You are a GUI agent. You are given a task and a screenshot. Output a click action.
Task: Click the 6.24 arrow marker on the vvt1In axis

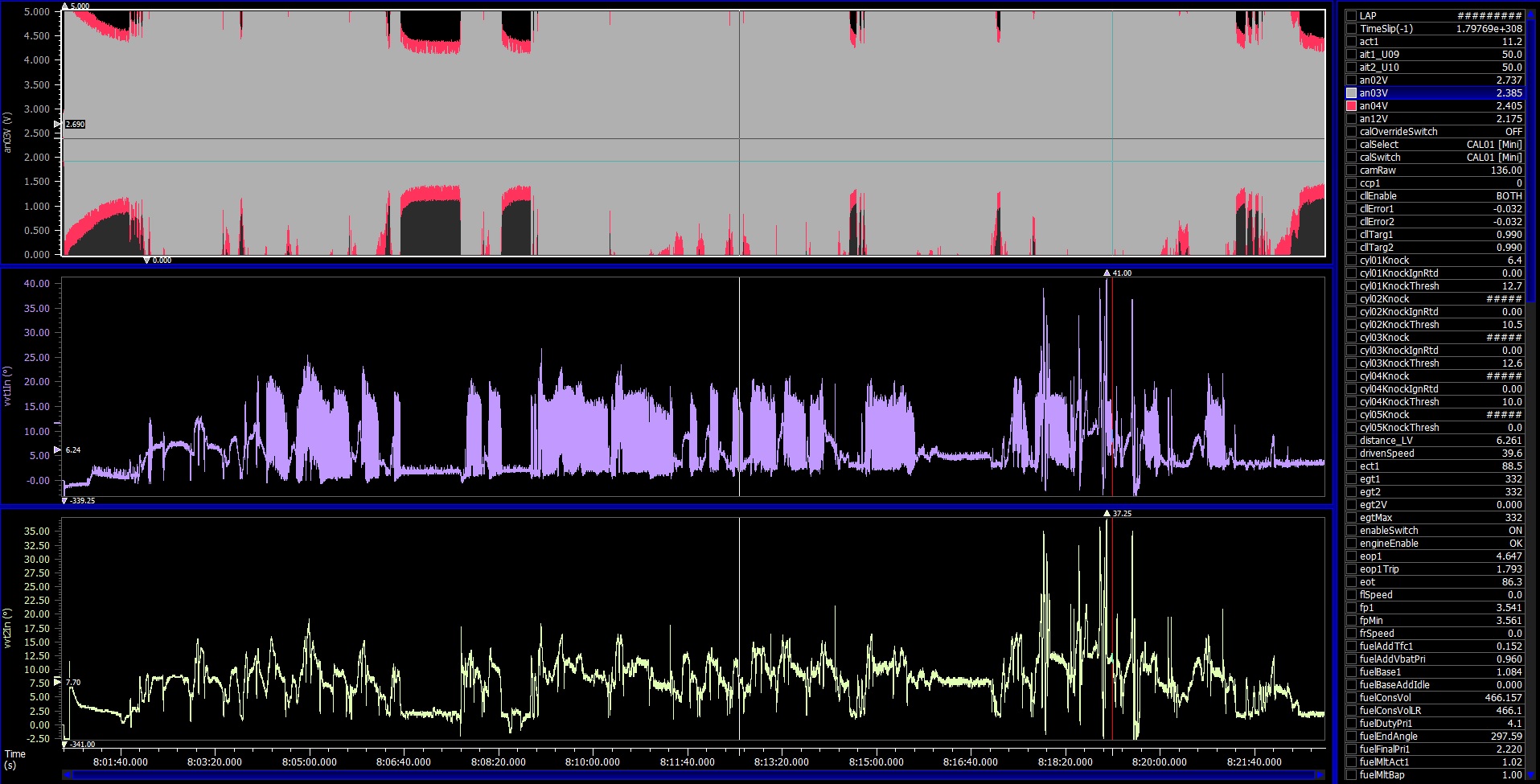pos(57,450)
